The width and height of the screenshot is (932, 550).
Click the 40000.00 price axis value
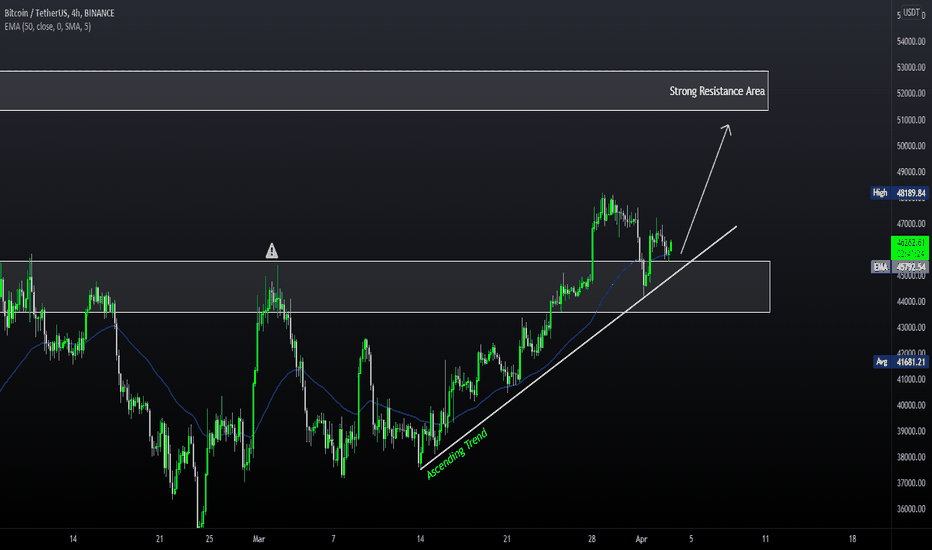(911, 406)
